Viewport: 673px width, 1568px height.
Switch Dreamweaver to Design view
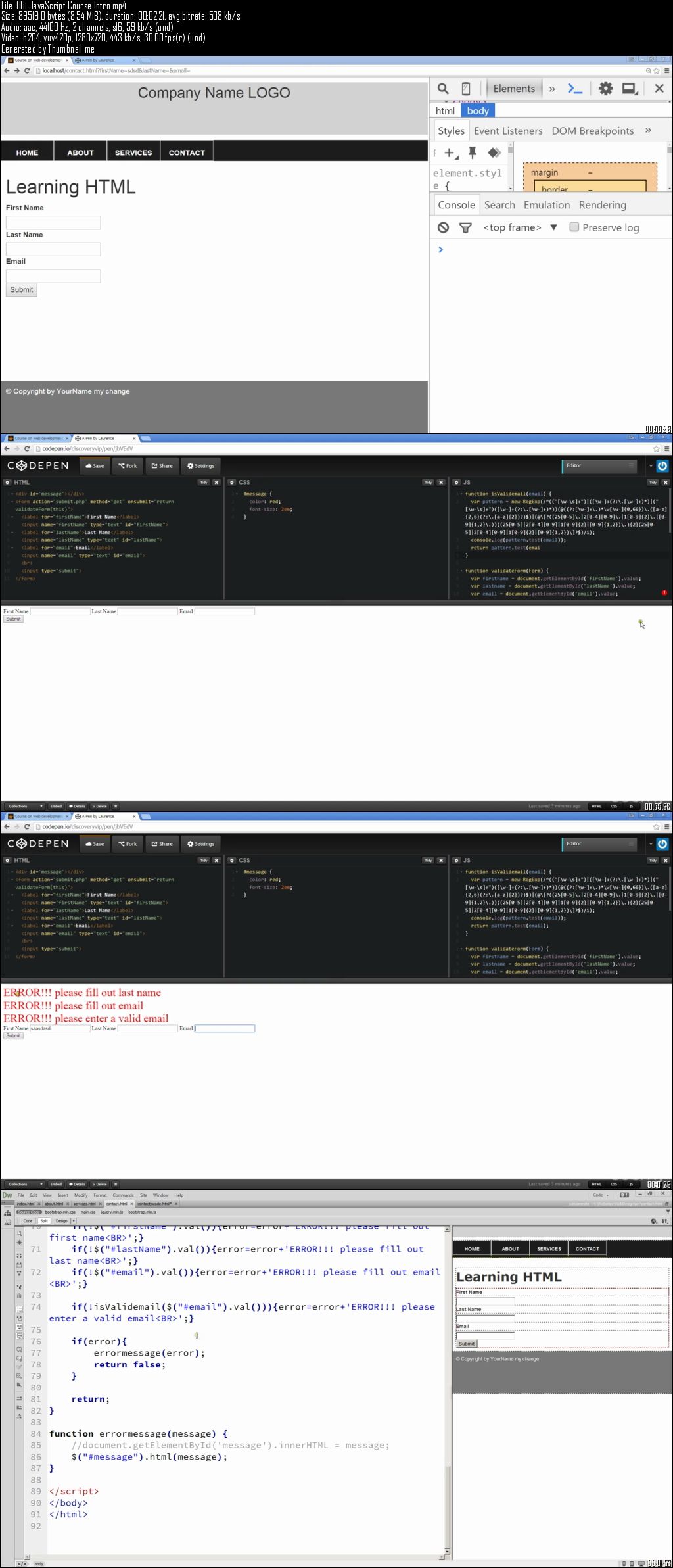(61, 1220)
